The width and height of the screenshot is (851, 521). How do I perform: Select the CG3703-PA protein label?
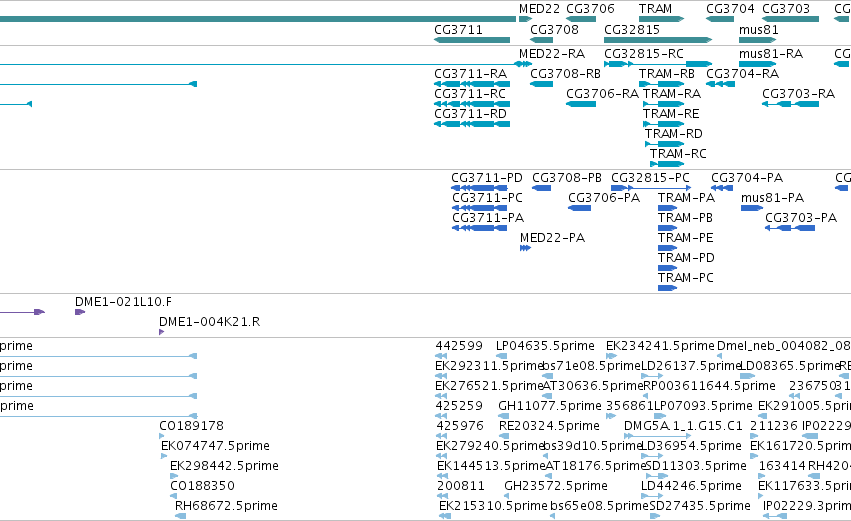coord(801,218)
